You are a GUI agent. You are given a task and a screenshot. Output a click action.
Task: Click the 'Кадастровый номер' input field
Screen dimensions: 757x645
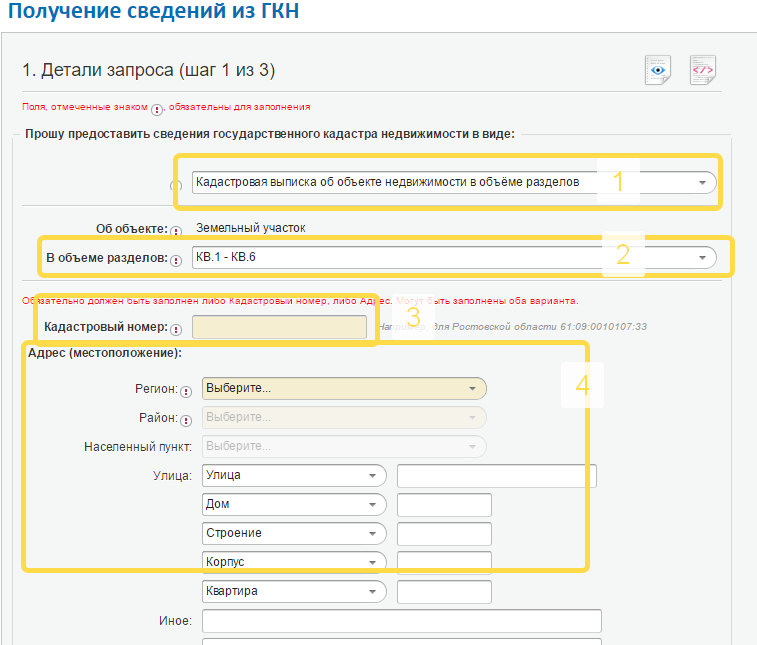279,327
